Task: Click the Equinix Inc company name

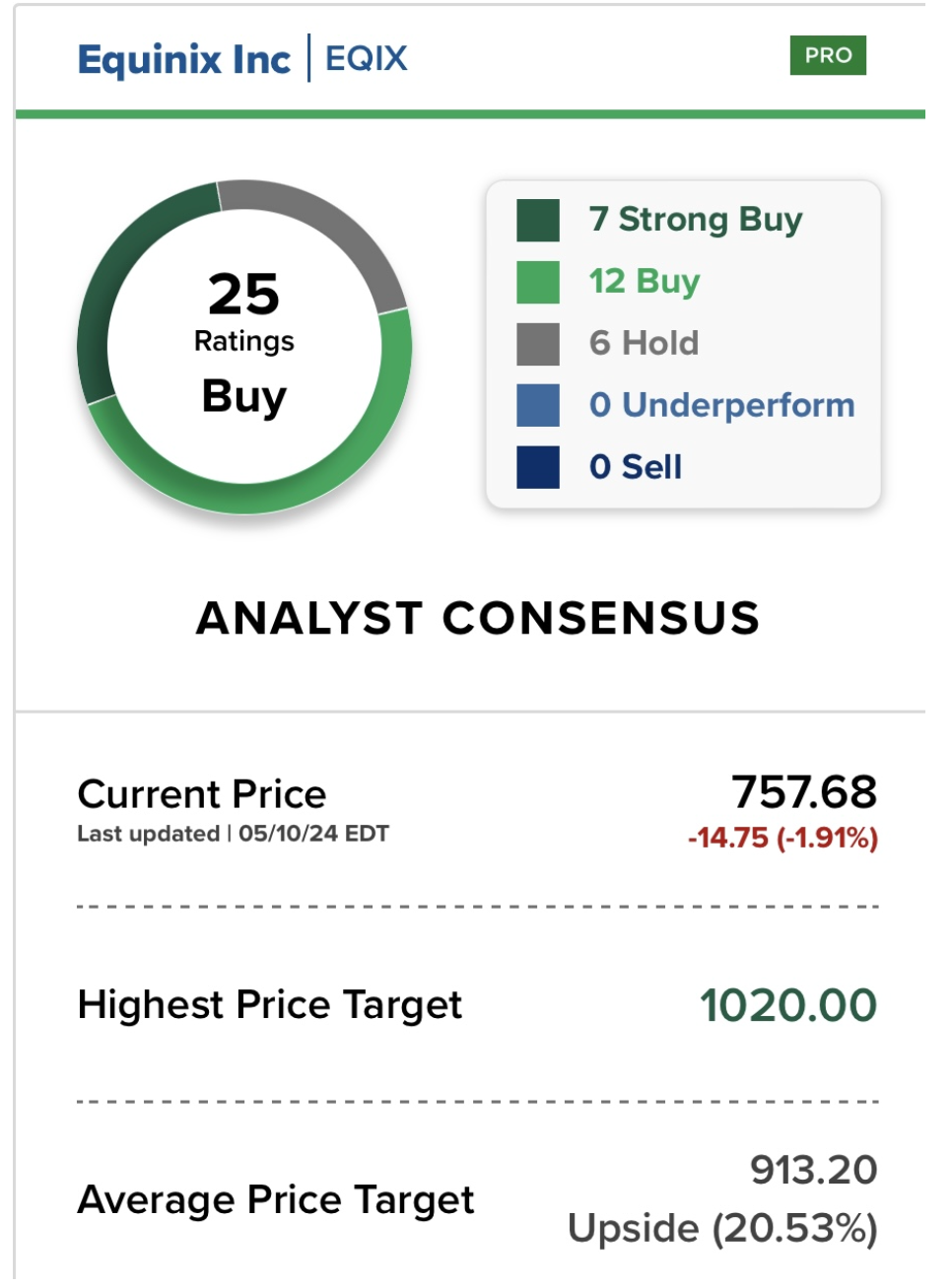Action: 184,59
